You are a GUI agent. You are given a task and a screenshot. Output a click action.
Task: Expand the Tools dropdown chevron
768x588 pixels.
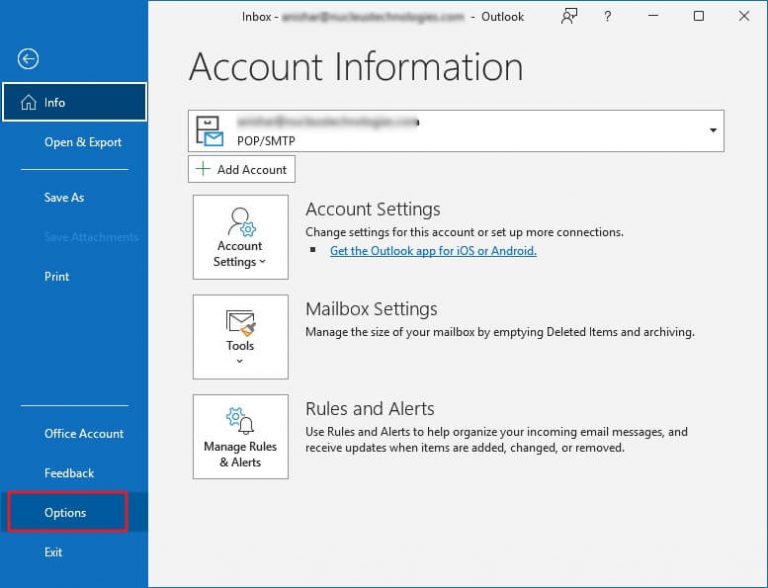(x=240, y=362)
